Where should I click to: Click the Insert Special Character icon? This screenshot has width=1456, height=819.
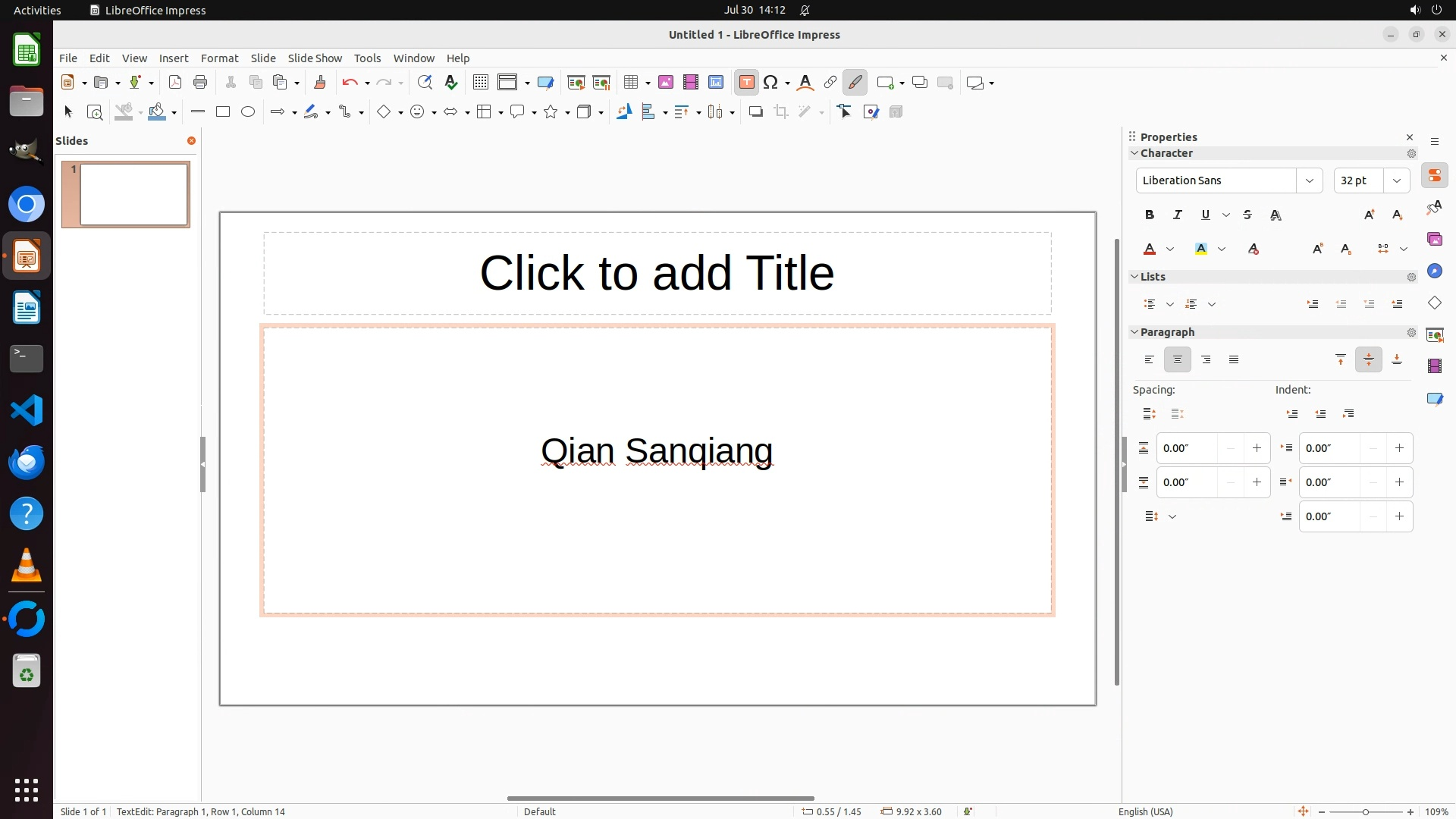point(771,83)
